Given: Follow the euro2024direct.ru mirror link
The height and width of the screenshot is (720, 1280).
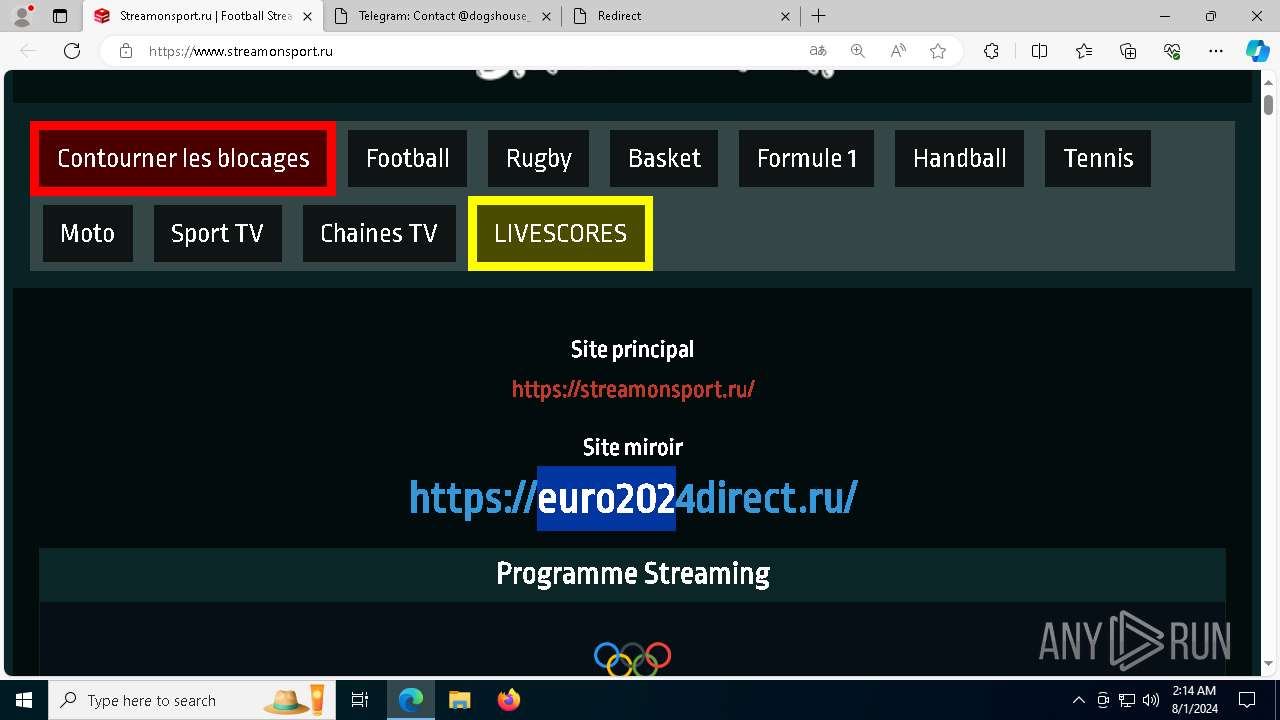Looking at the screenshot, I should point(633,497).
